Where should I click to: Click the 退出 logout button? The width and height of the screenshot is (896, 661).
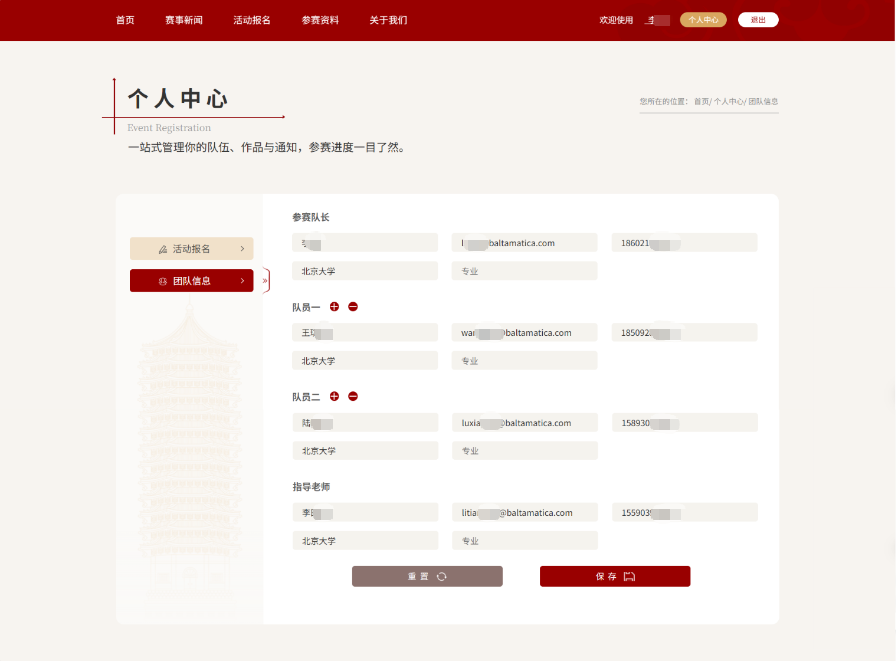(758, 20)
